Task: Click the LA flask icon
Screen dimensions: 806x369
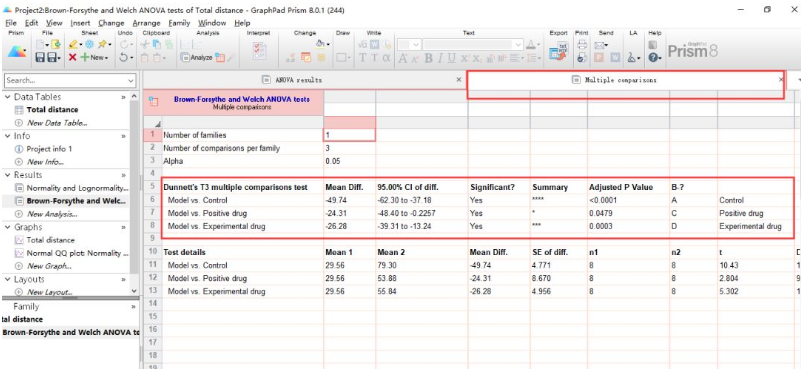Action: [x=633, y=58]
